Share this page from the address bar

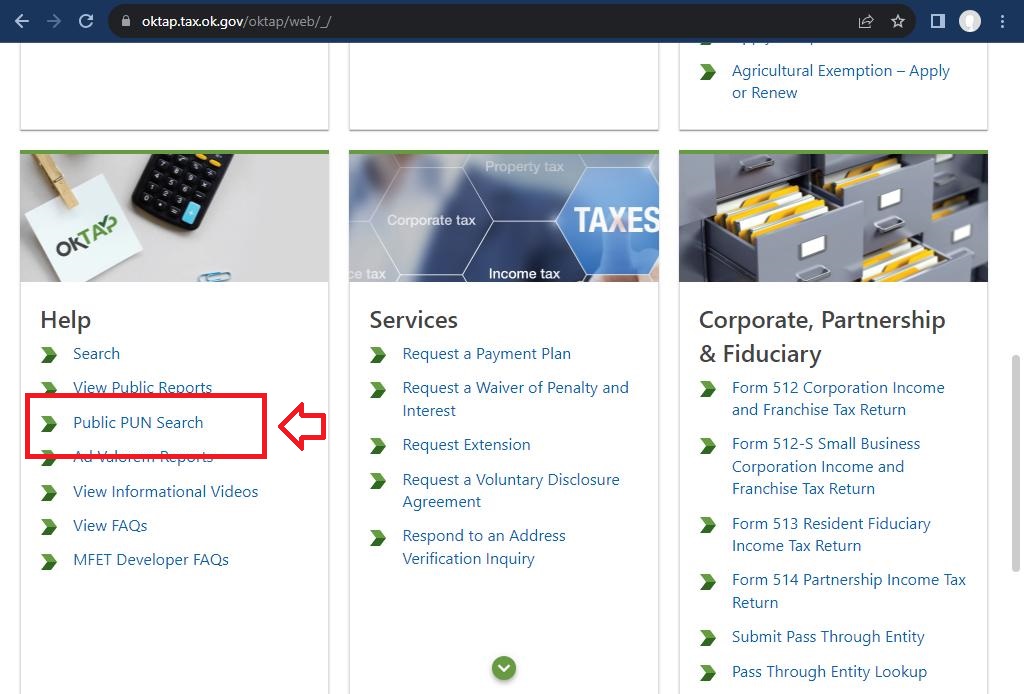866,22
